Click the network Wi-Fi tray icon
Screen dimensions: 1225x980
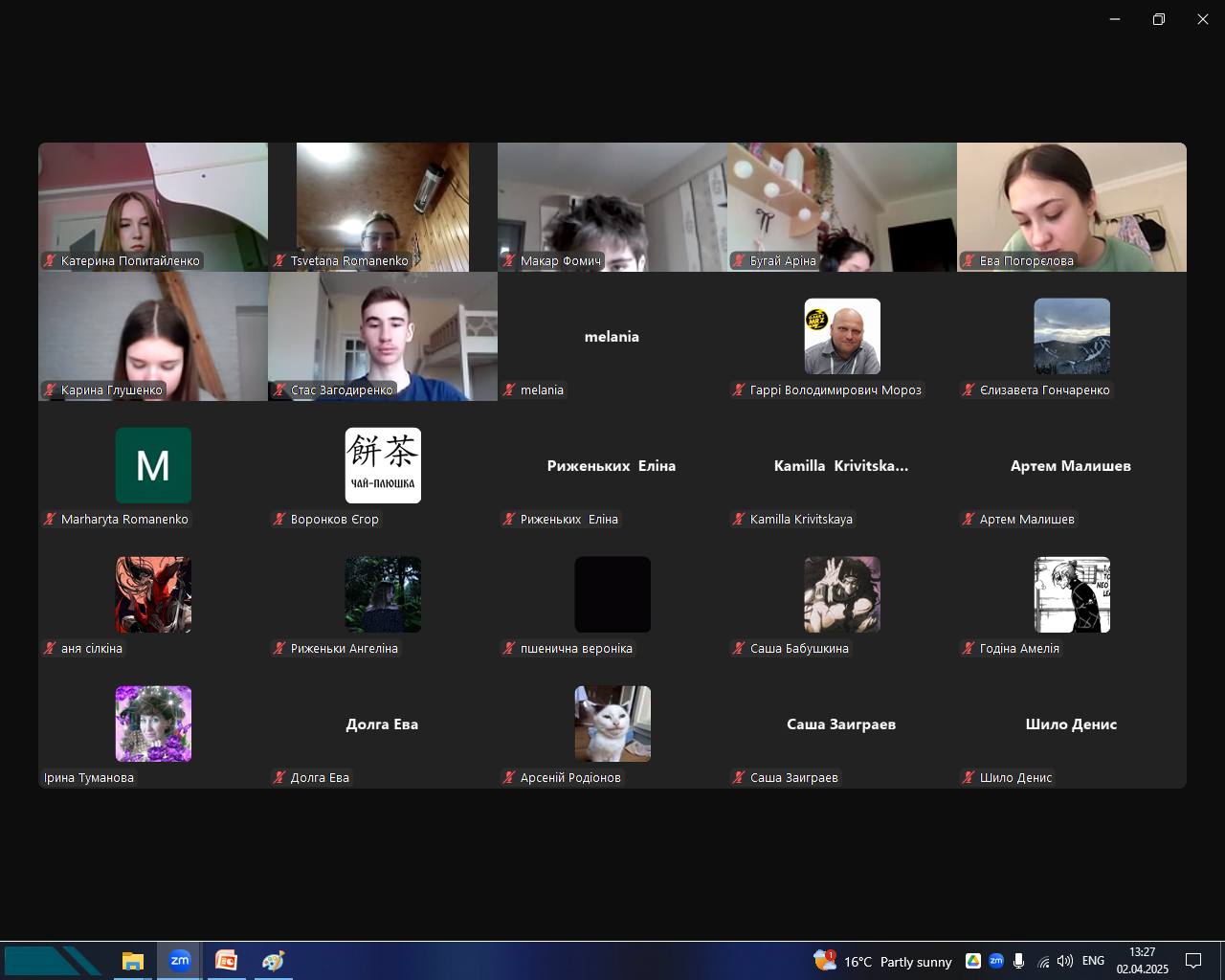coord(1043,961)
